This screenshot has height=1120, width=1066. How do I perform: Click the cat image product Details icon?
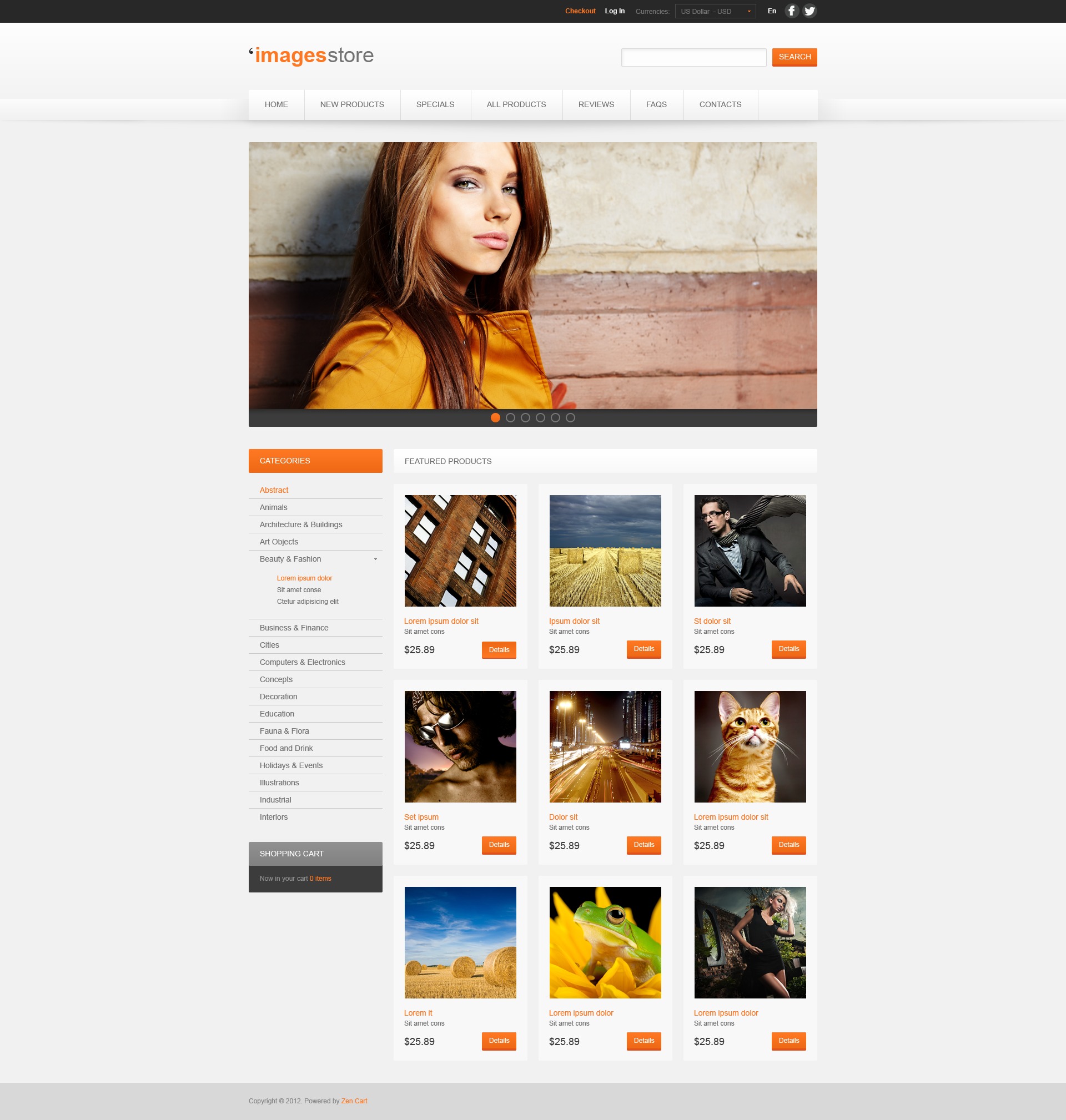[x=788, y=845]
